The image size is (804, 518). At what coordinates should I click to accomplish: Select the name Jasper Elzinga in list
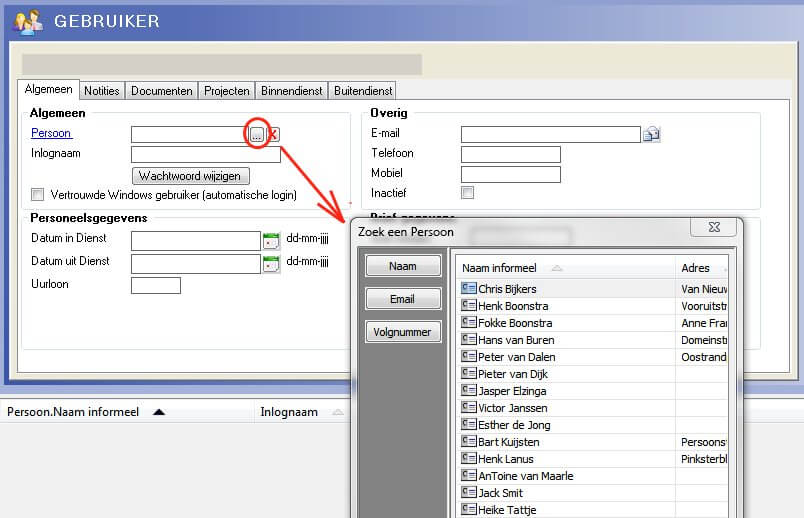coord(512,391)
